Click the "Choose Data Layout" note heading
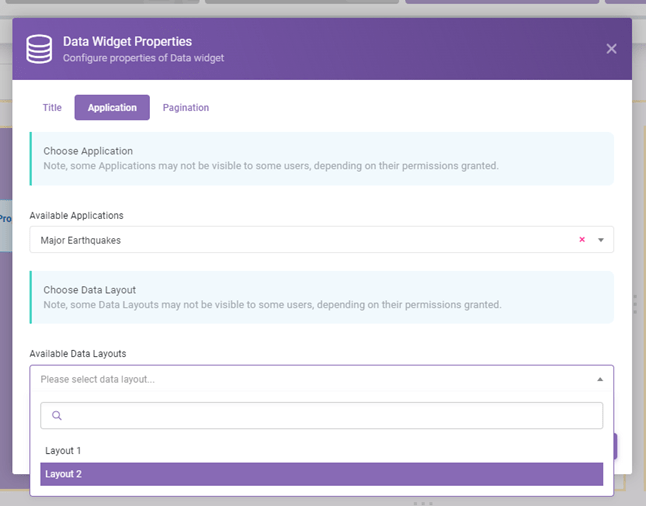 (x=89, y=290)
